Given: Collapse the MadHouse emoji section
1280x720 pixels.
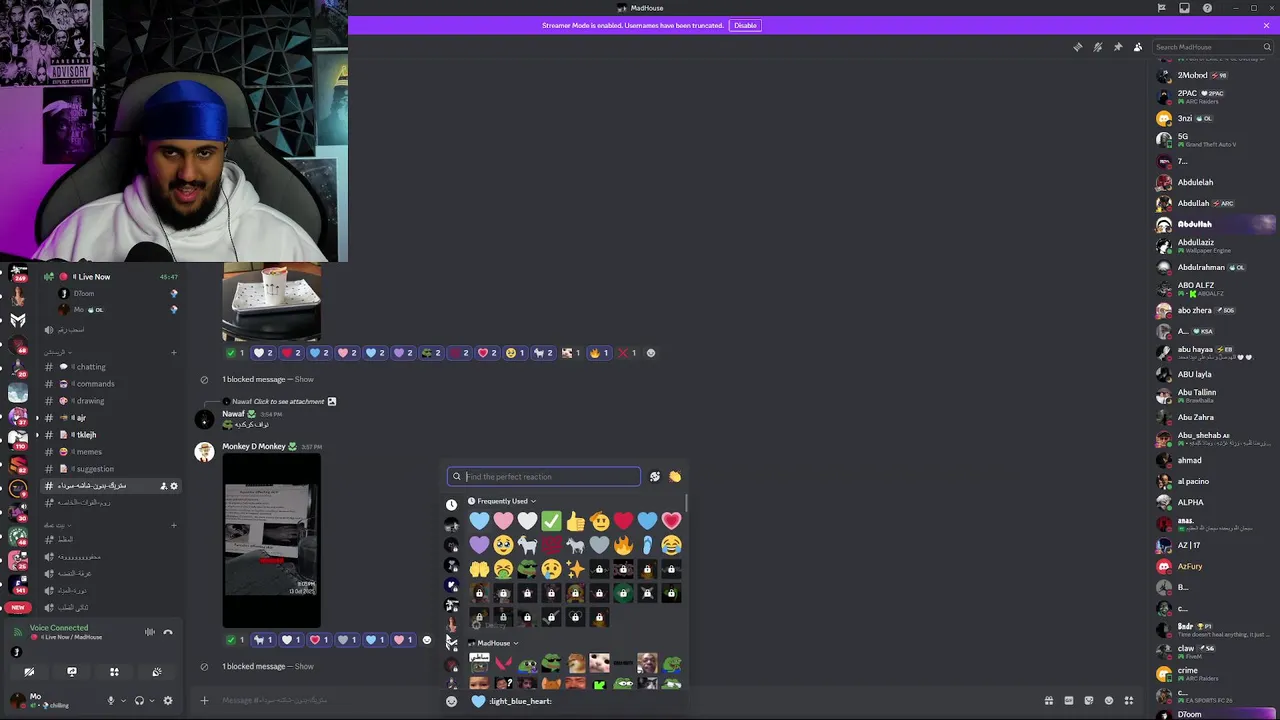Looking at the screenshot, I should point(494,643).
